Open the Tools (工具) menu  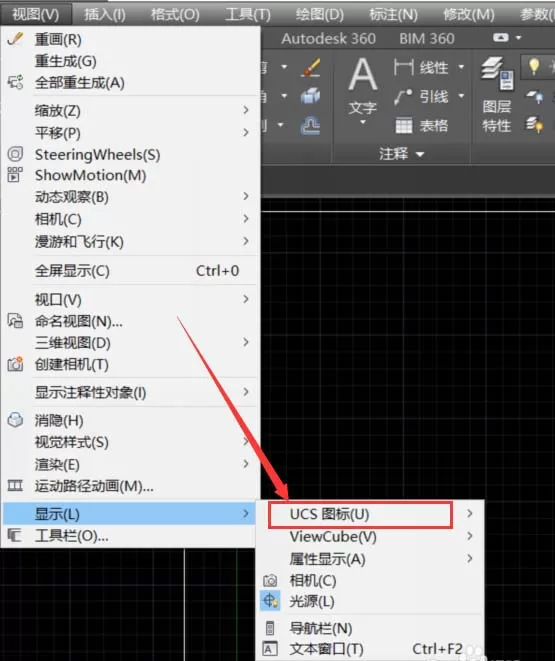(248, 14)
